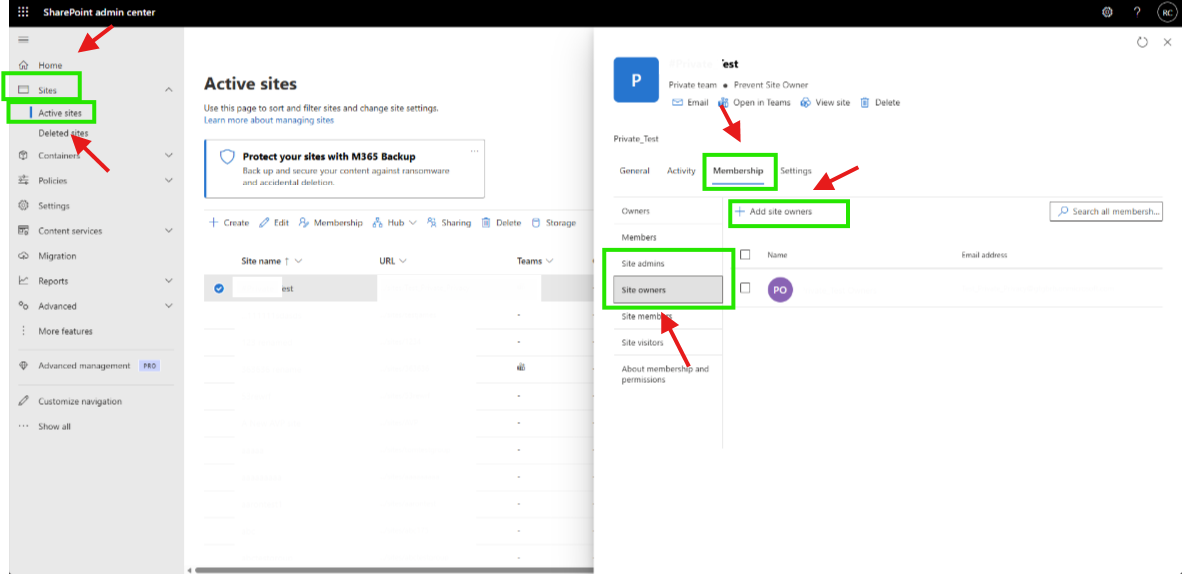
Task: Click the Create site toolbar button
Action: [x=228, y=223]
